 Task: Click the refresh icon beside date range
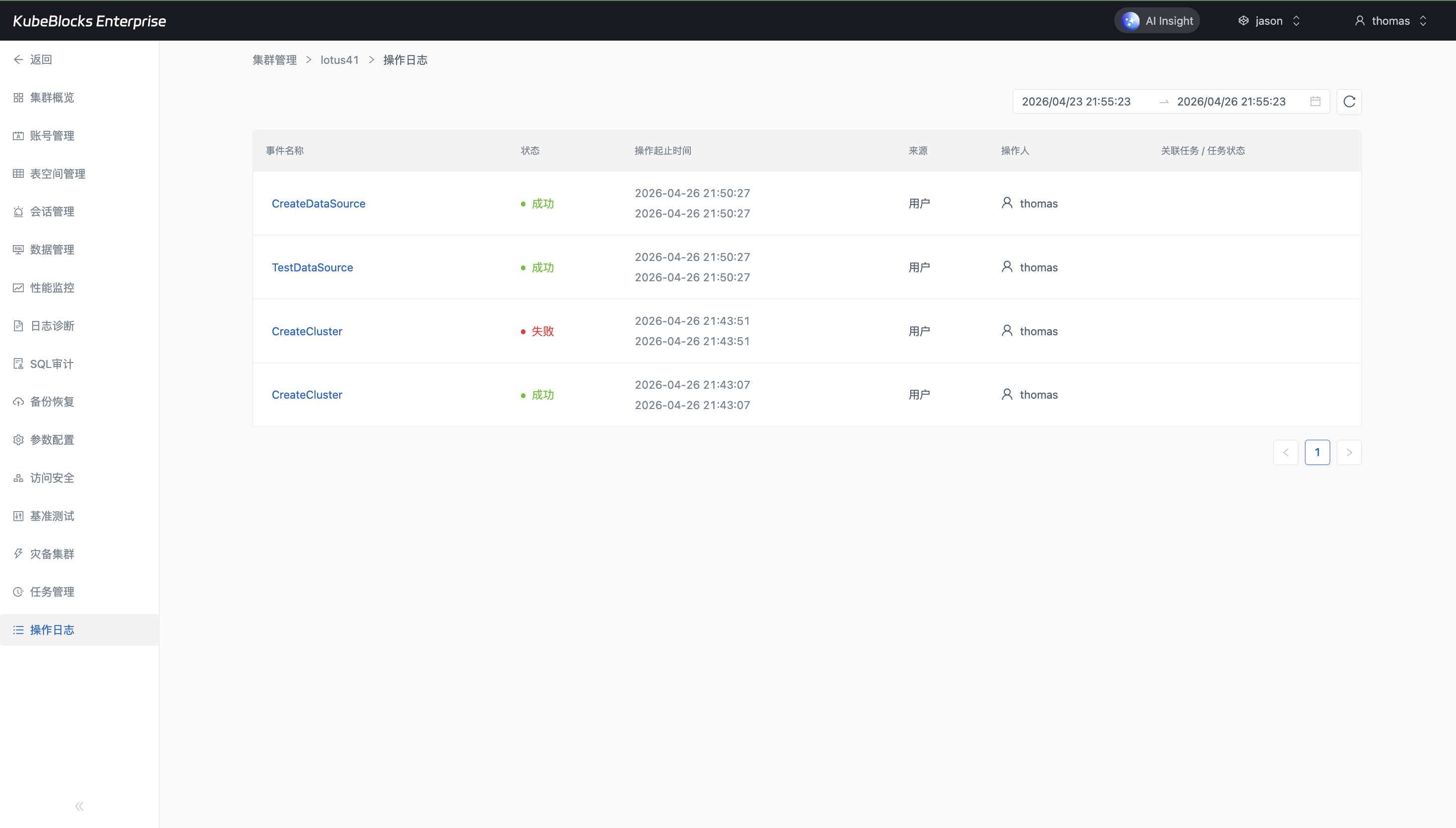(1349, 102)
